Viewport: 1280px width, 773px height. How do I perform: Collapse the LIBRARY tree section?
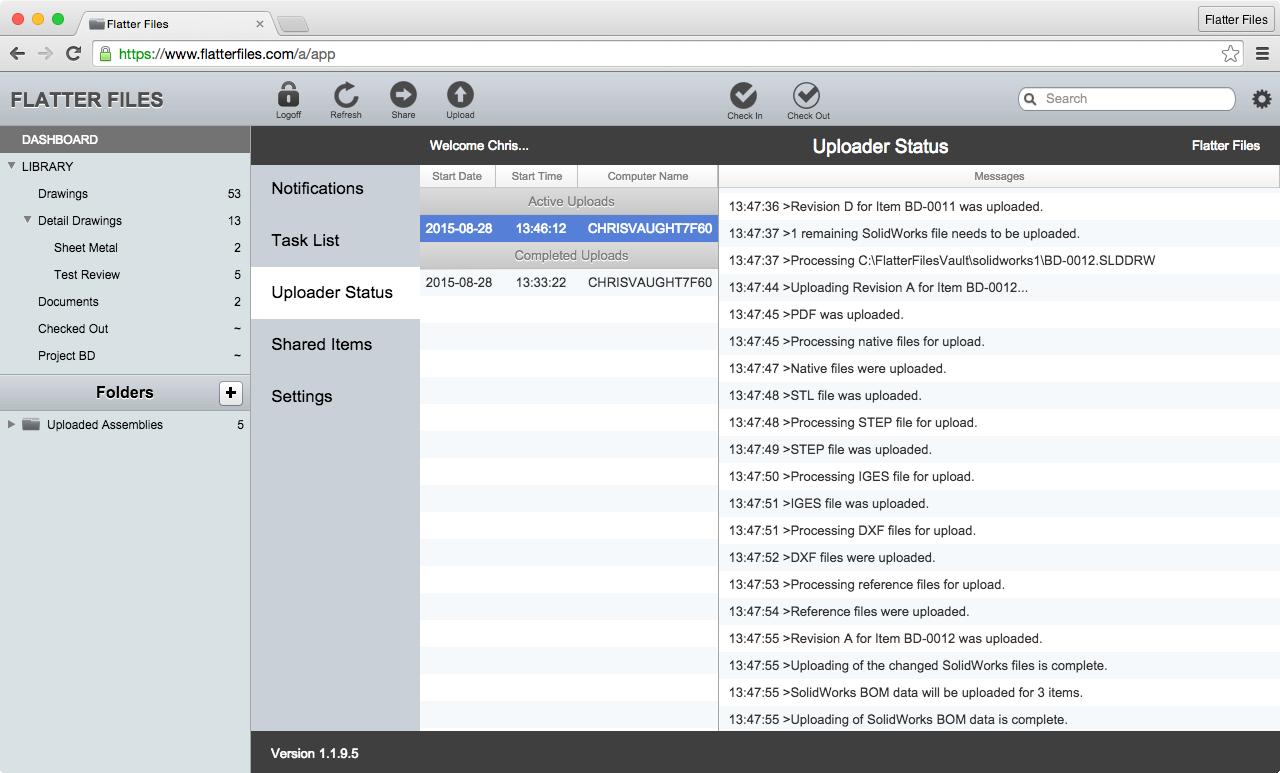(x=11, y=166)
